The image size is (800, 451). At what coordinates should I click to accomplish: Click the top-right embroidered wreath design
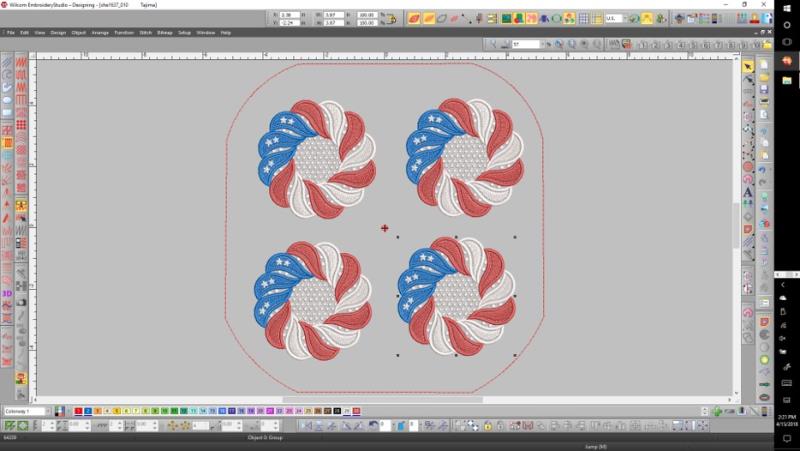pyautogui.click(x=465, y=157)
